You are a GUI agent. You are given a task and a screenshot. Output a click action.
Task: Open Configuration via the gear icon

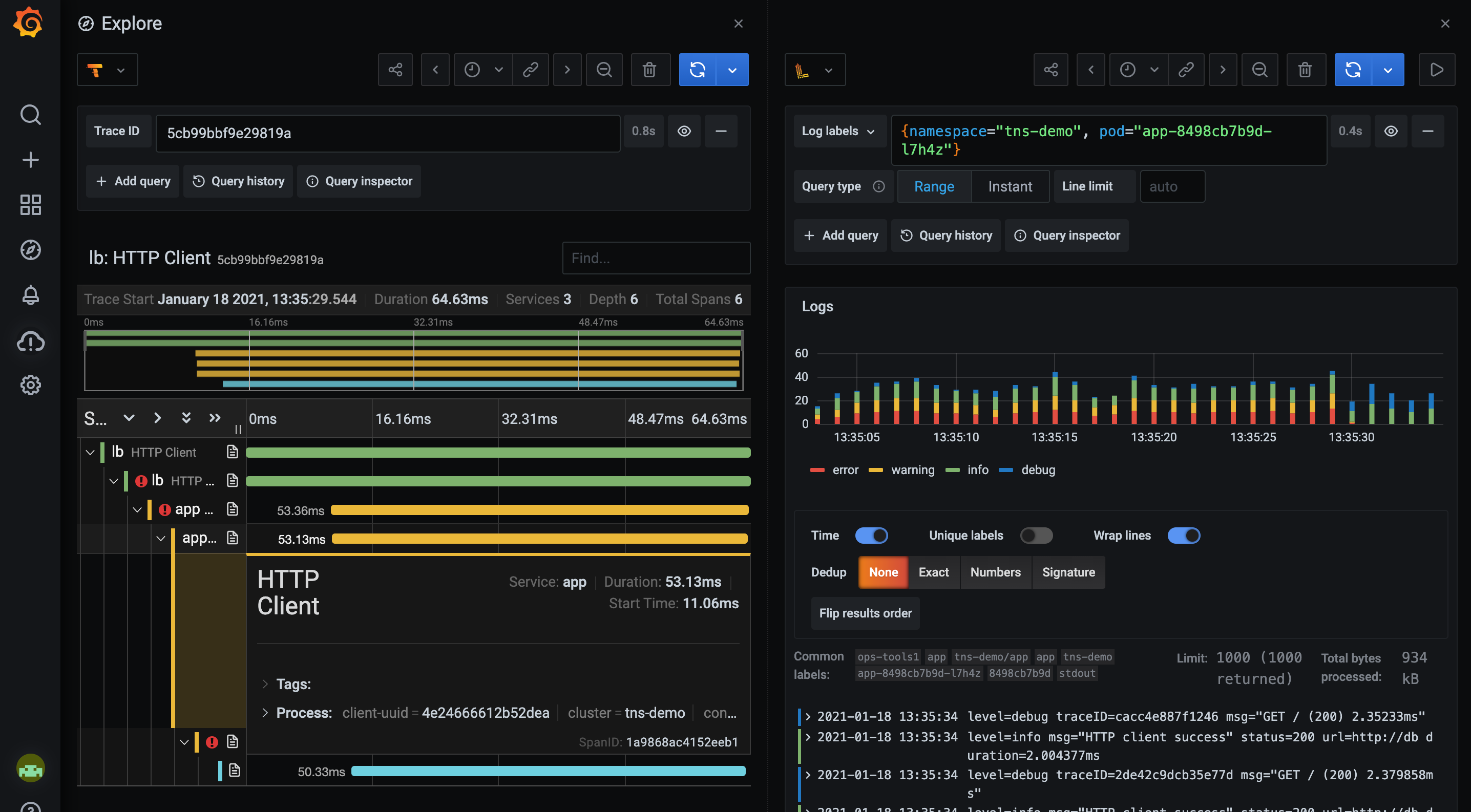tap(30, 384)
